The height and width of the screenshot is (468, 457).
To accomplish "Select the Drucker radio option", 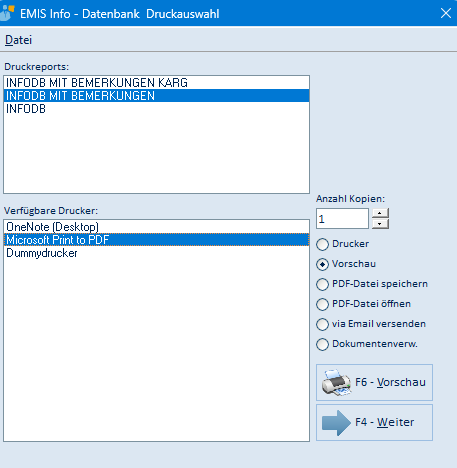I will click(x=322, y=244).
